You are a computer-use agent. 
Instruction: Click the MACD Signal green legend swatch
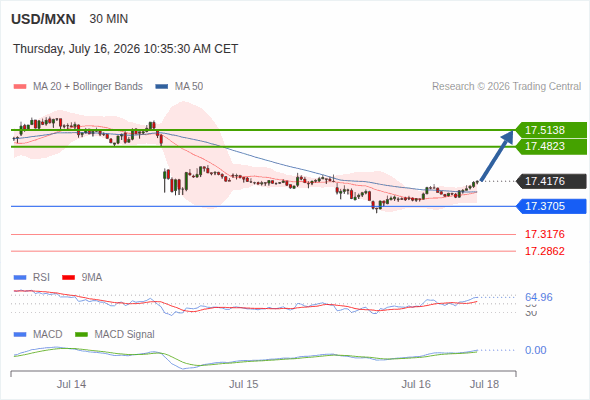(x=81, y=335)
